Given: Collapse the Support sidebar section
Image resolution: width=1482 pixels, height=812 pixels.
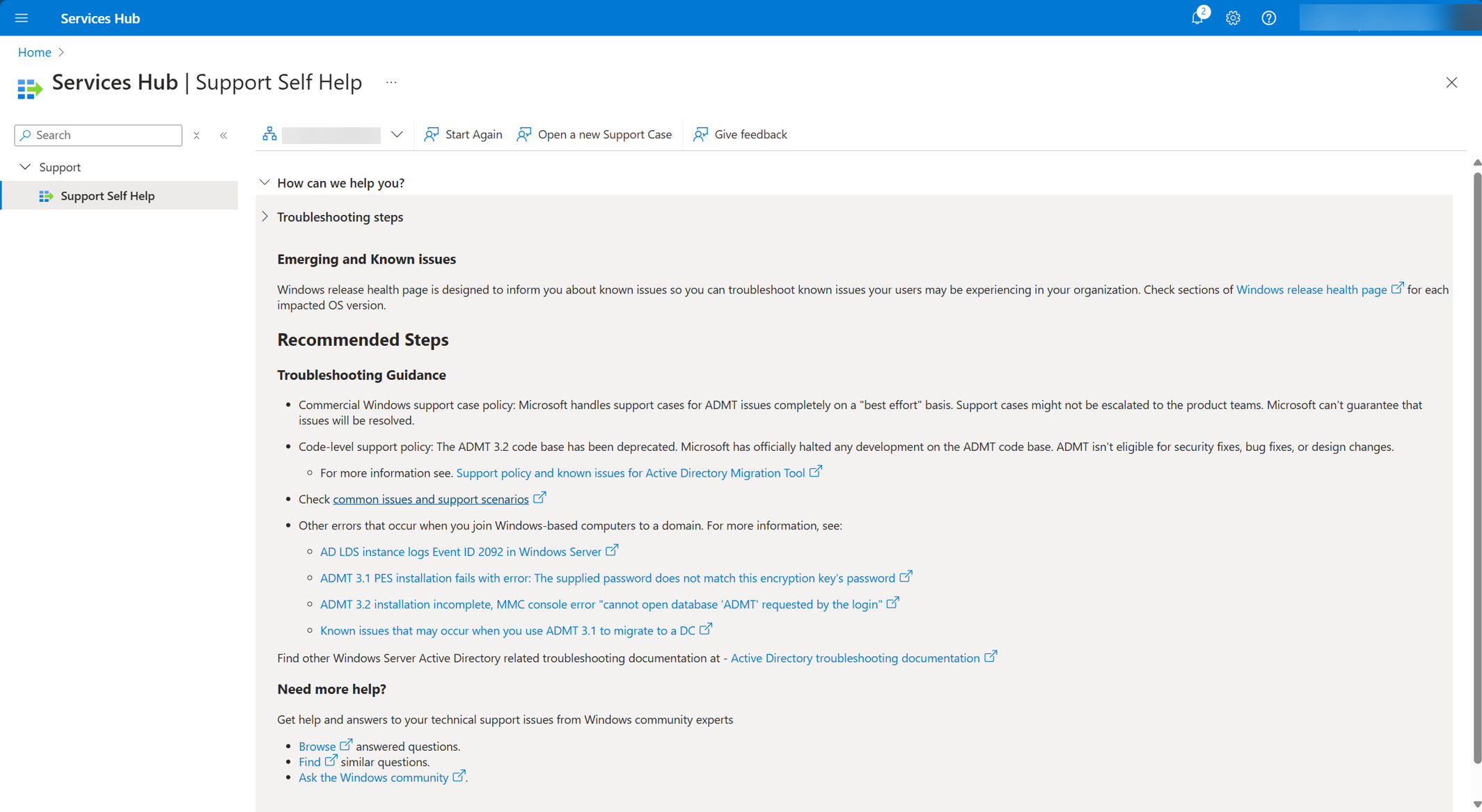Looking at the screenshot, I should tap(24, 167).
